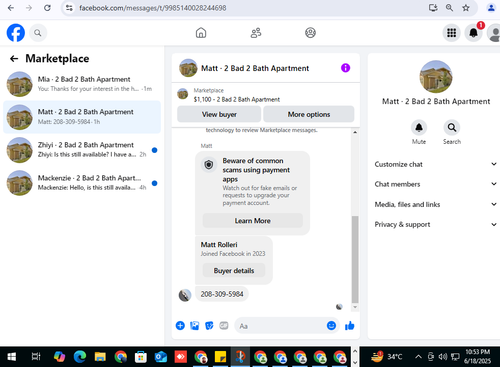Click the browser back arrow
Viewport: 500px width, 367px height.
(11, 8)
